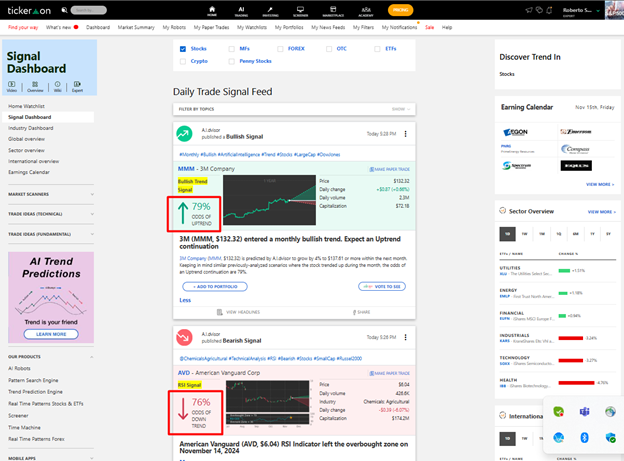
Task: Open My Watchlists menu item
Action: pyautogui.click(x=252, y=27)
